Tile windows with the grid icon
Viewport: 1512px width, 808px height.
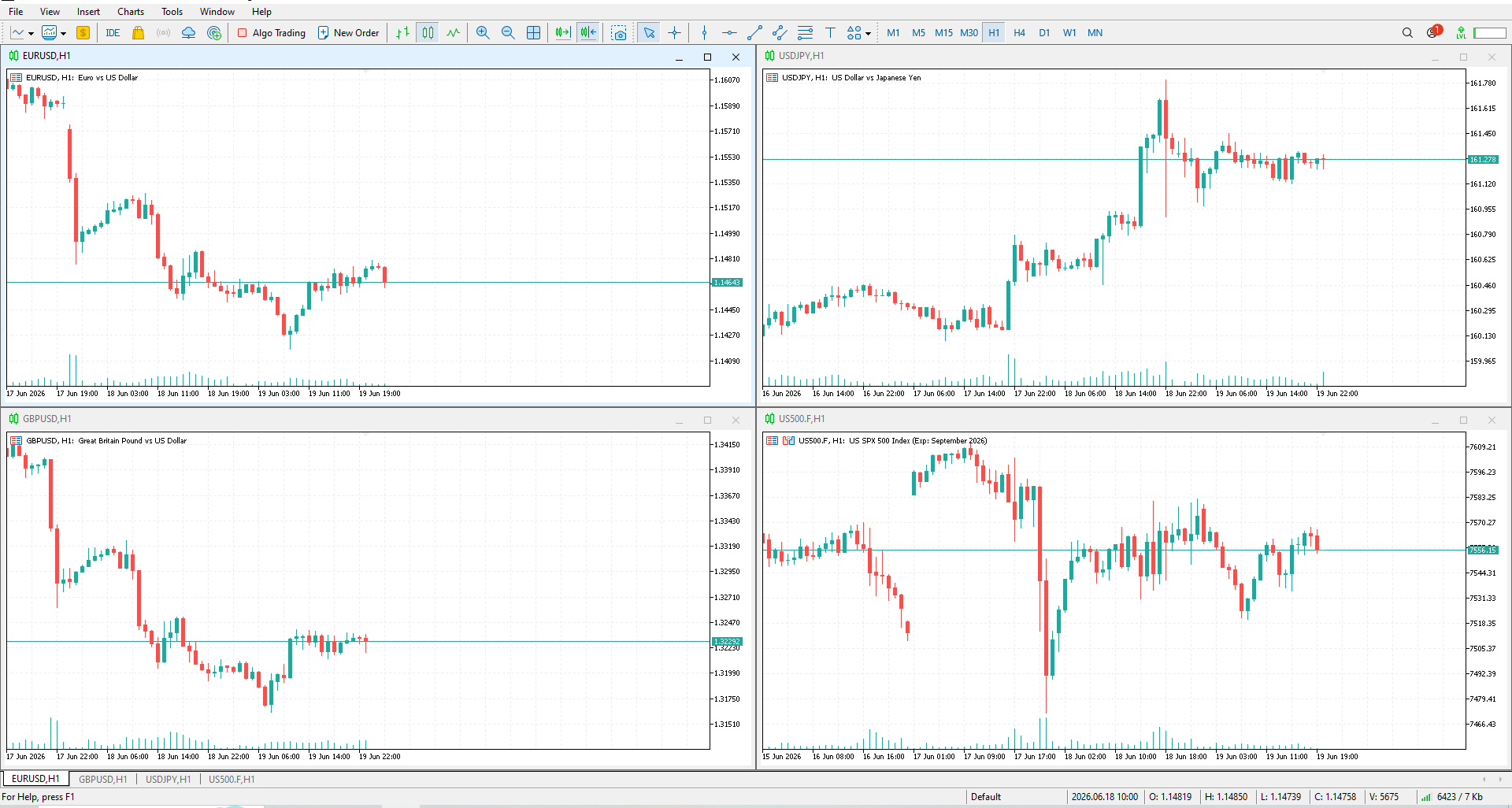pos(533,32)
